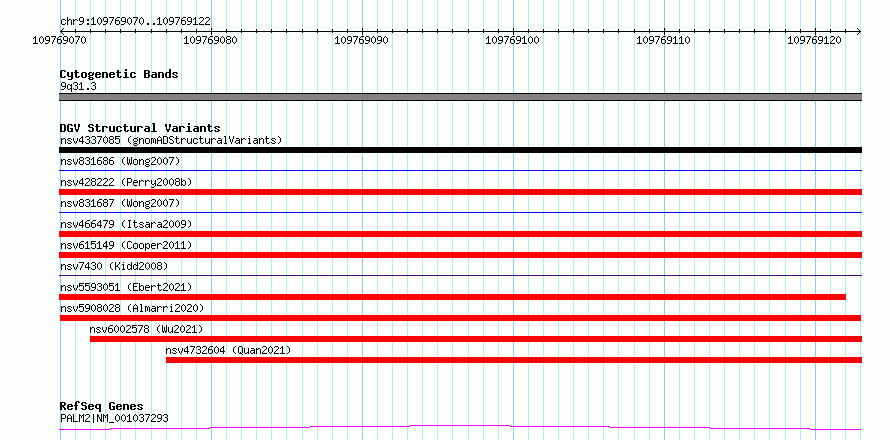Image resolution: width=890 pixels, height=440 pixels.
Task: Open variant nsv466479 (Itsara2009) label
Action: pyautogui.click(x=126, y=224)
